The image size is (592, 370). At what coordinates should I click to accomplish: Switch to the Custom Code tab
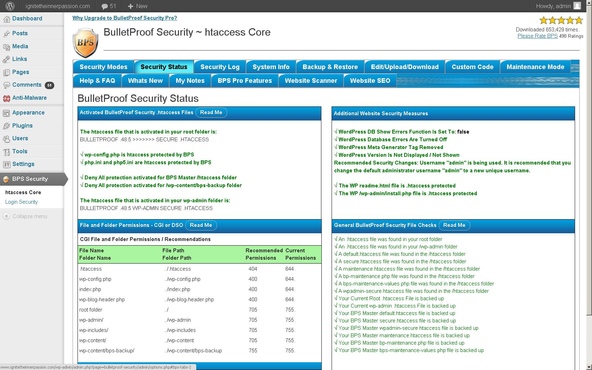tap(472, 67)
